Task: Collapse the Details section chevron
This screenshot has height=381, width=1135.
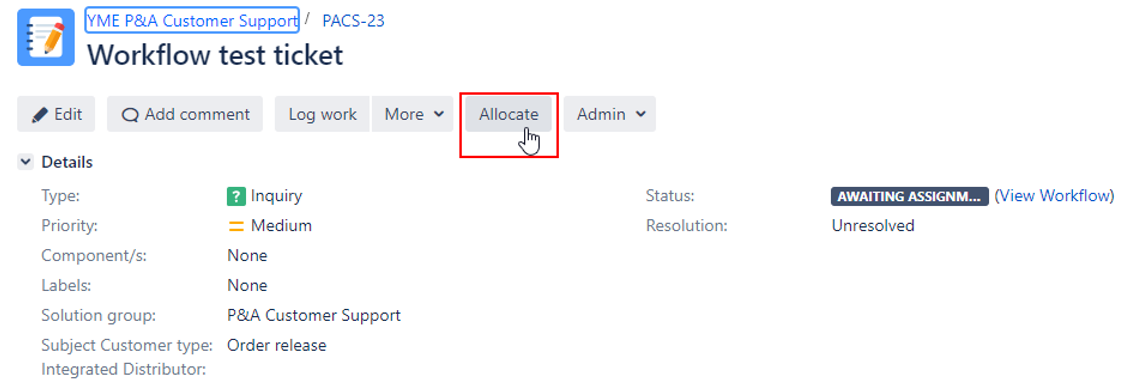Action: (x=25, y=162)
